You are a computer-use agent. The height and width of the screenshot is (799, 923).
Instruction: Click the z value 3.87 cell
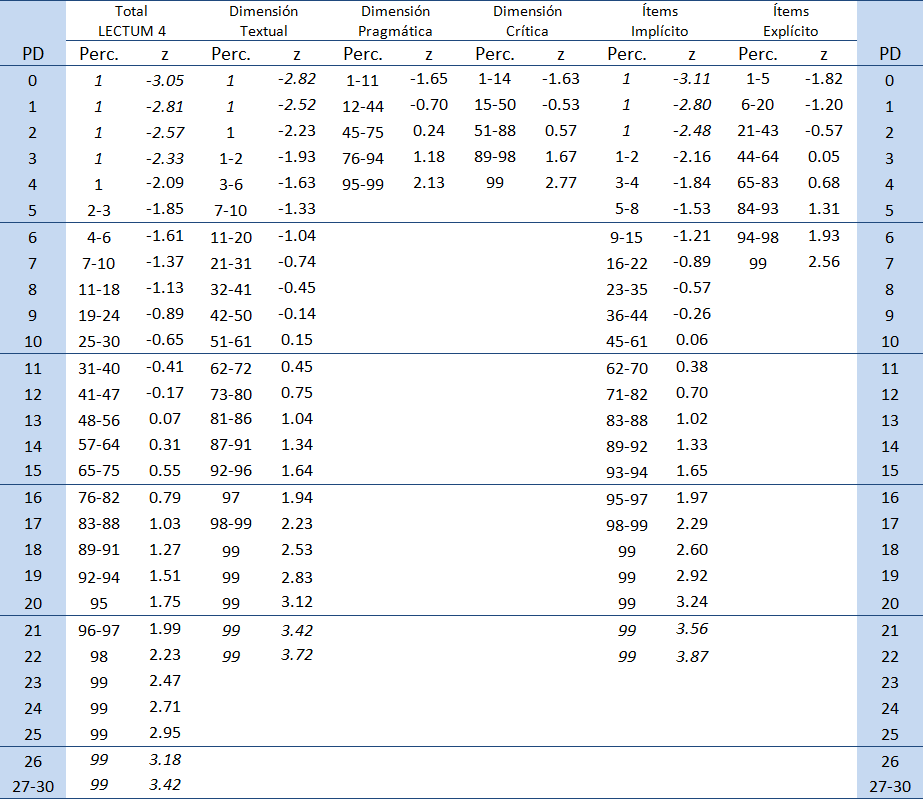pos(692,656)
